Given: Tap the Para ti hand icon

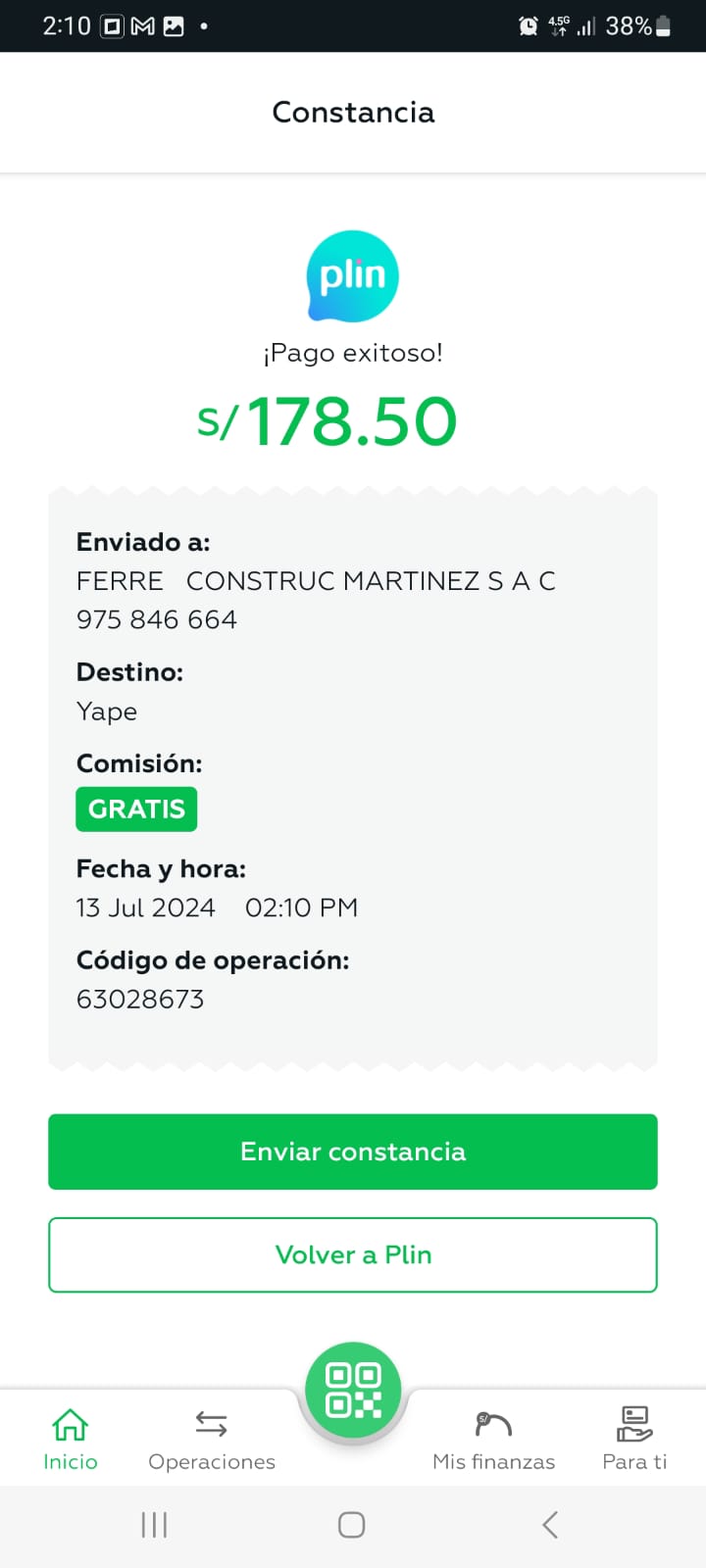Looking at the screenshot, I should [x=634, y=1424].
